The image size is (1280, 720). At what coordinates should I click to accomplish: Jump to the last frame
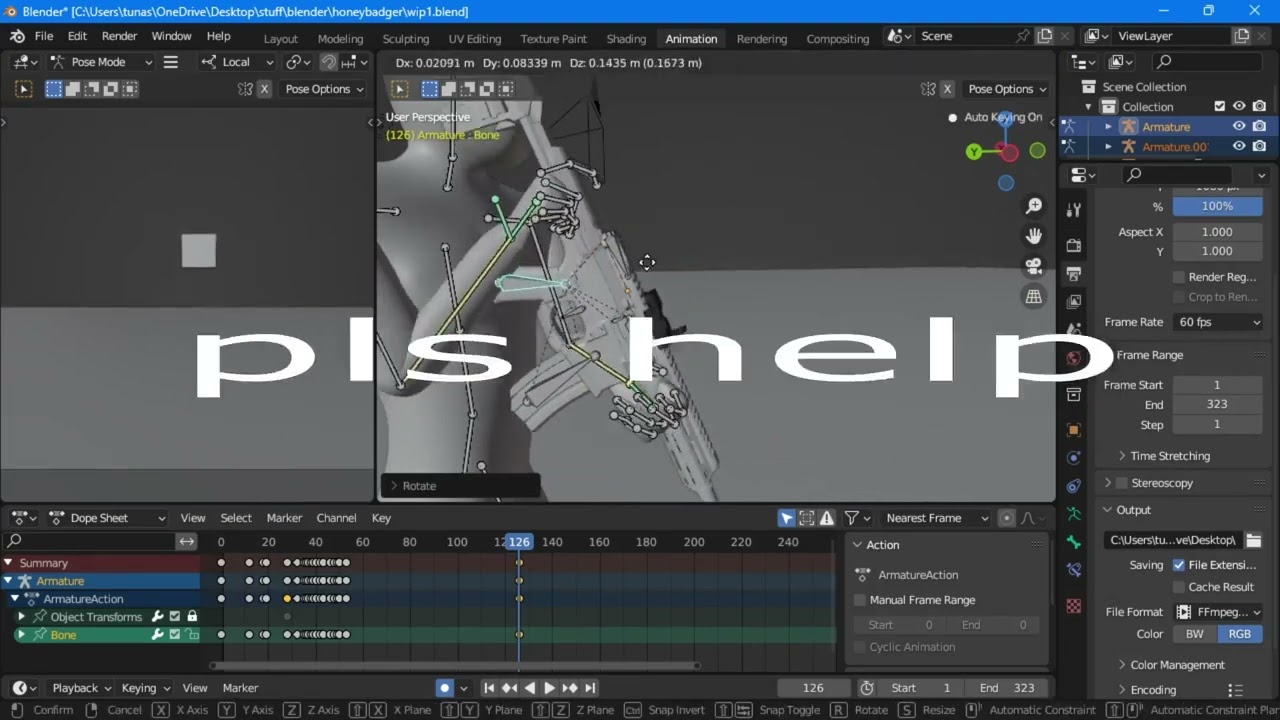(590, 688)
